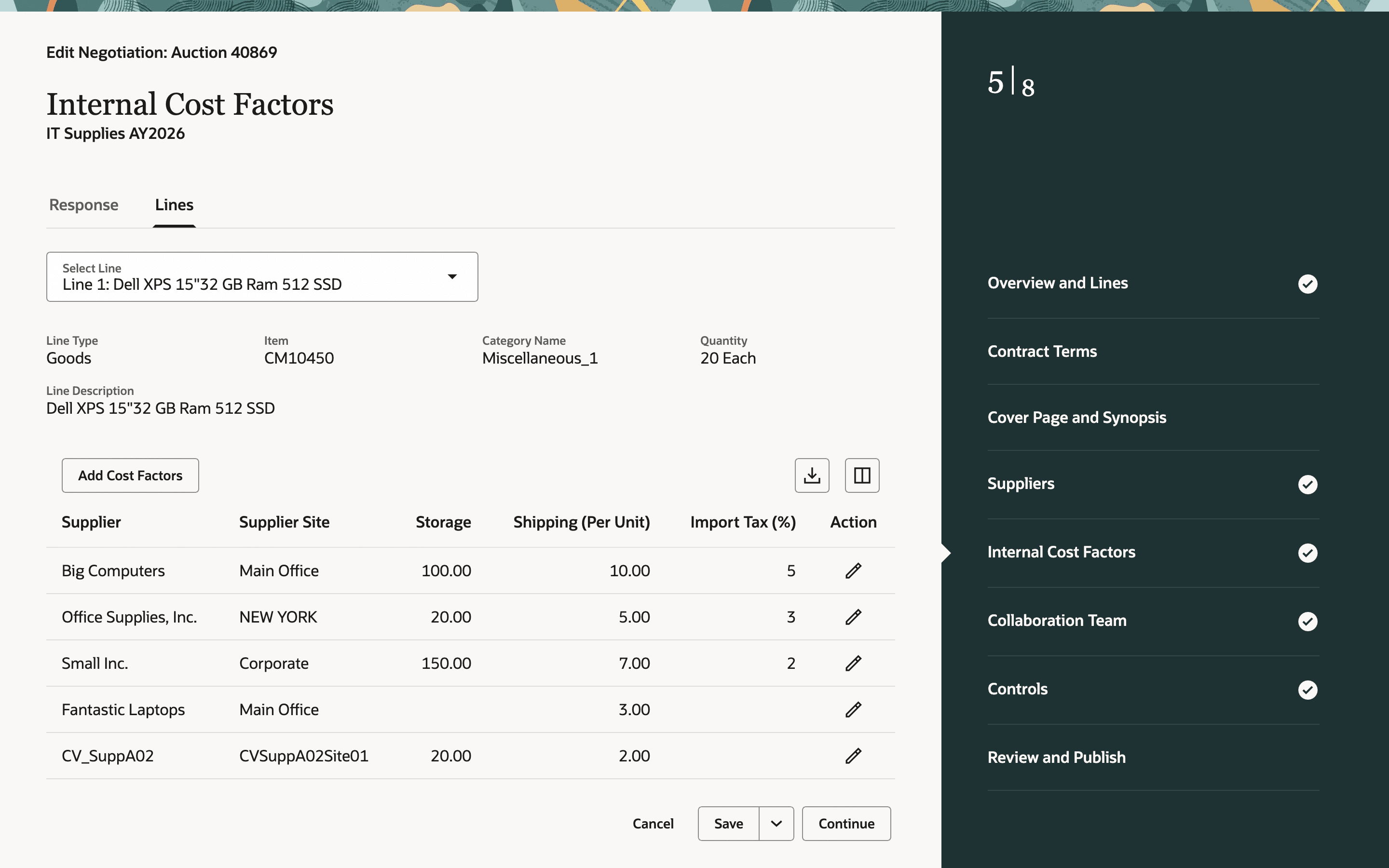Open the column layout icon
This screenshot has height=868, width=1389.
click(861, 475)
